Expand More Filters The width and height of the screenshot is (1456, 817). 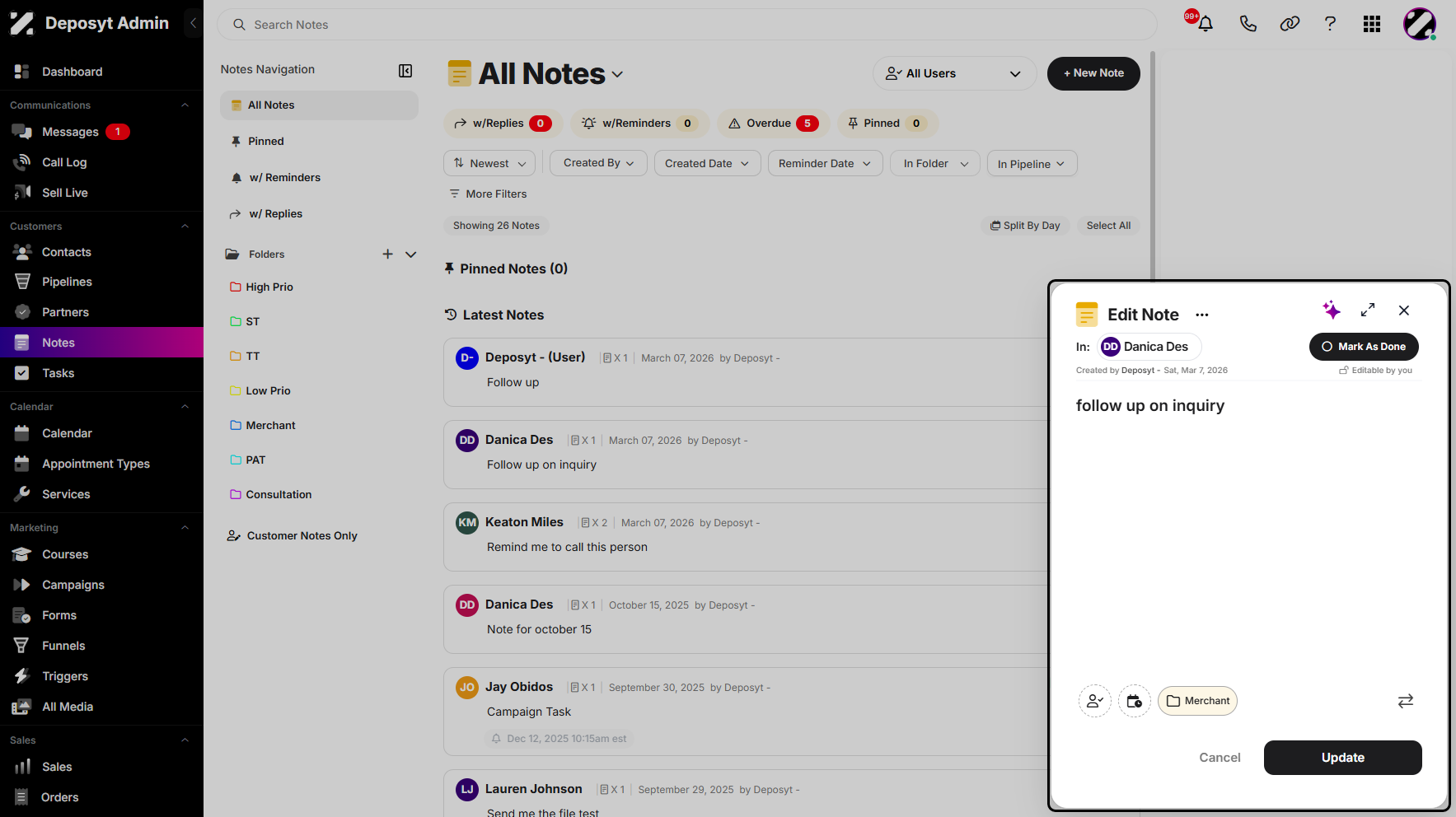point(488,194)
